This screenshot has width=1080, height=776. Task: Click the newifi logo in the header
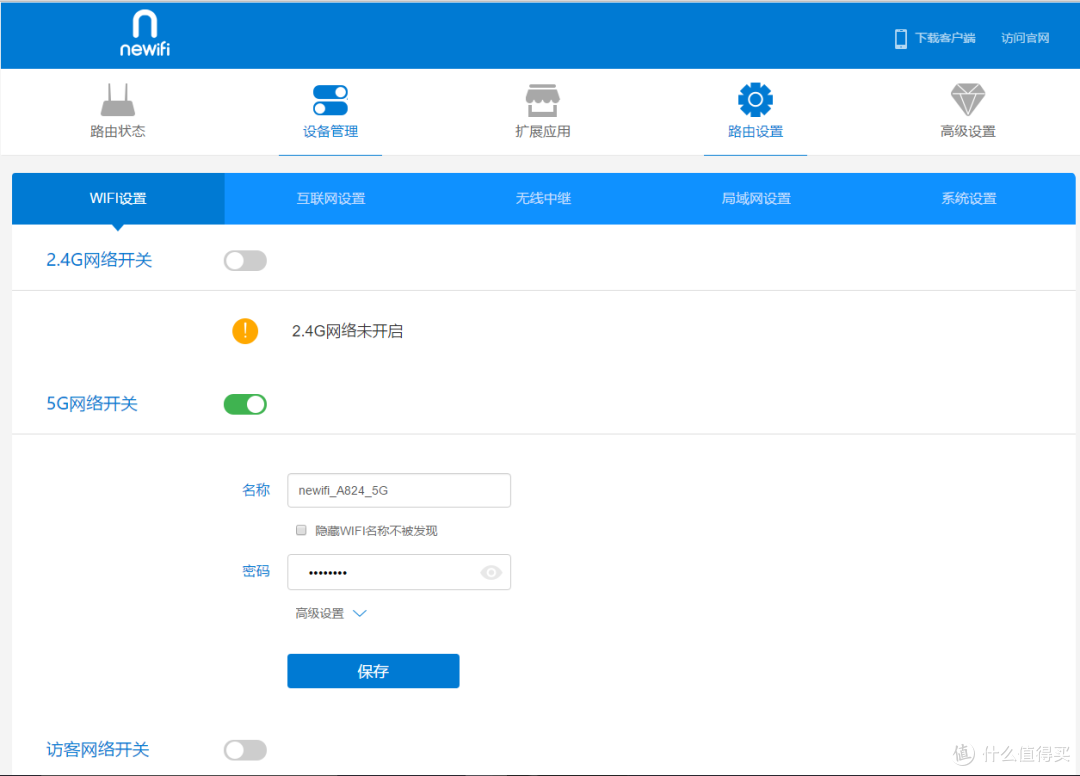pyautogui.click(x=143, y=35)
